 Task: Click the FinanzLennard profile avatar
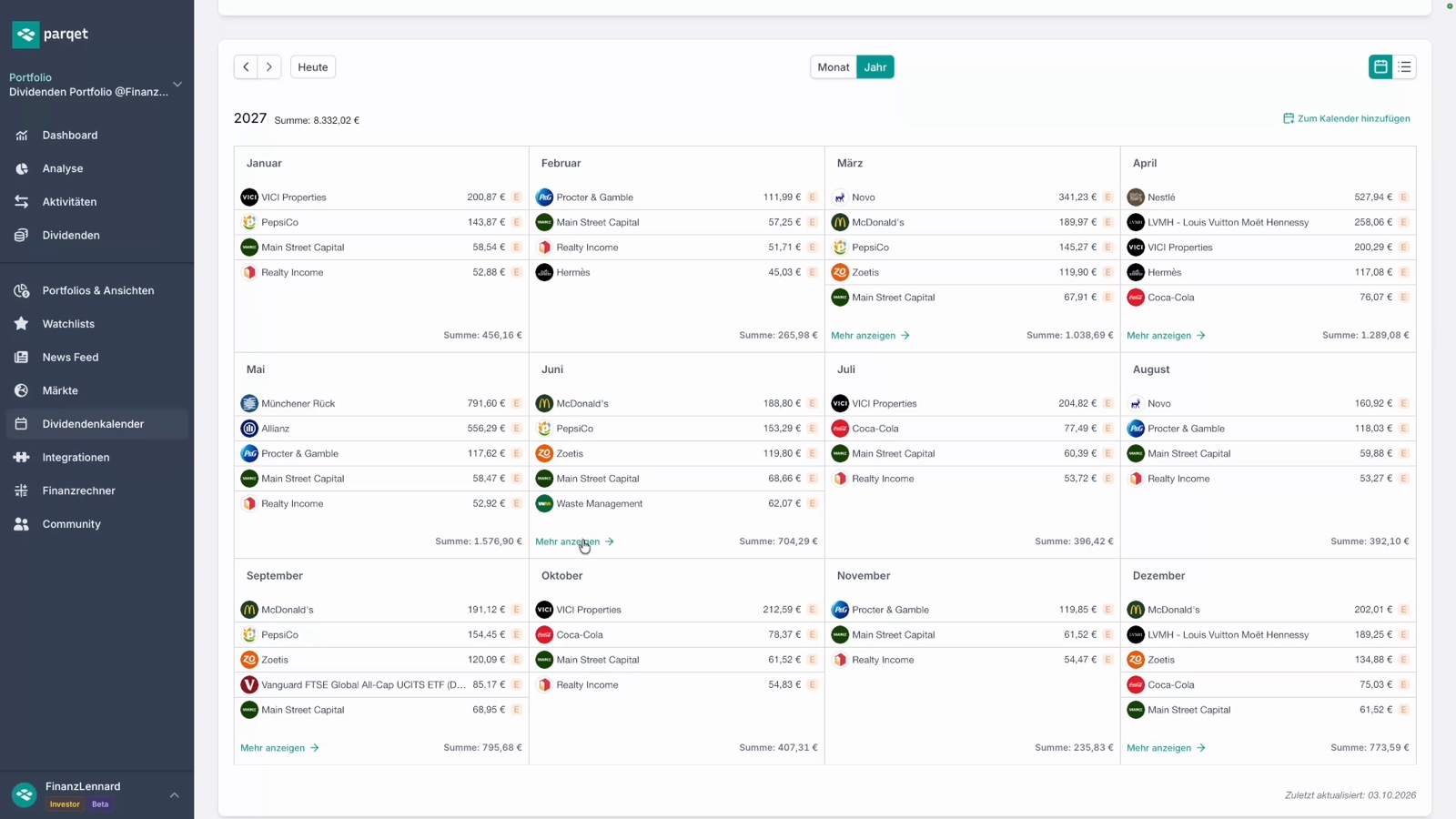coord(25,794)
